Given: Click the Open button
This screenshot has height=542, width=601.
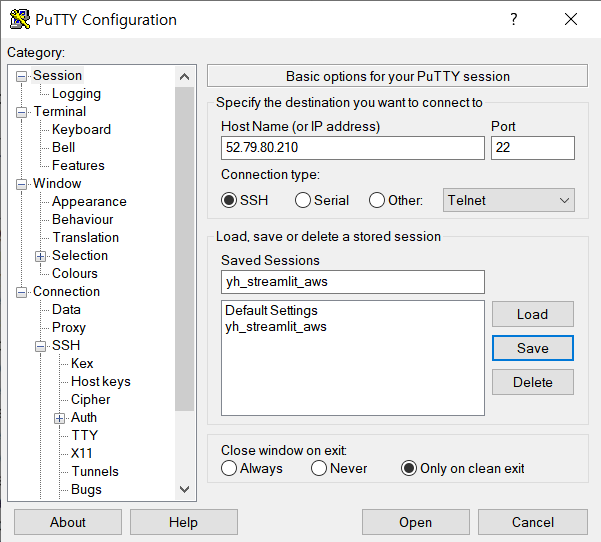Looking at the screenshot, I should 416,522.
